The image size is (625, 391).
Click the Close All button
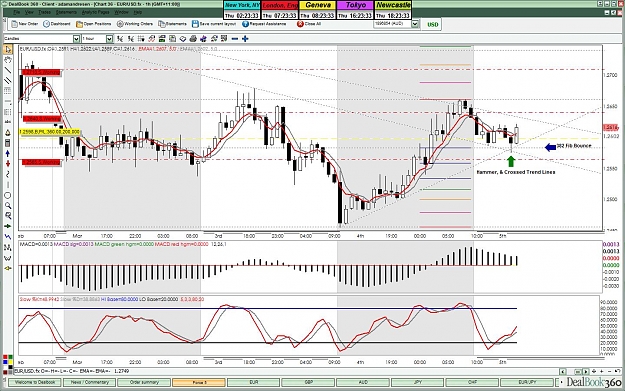pyautogui.click(x=309, y=24)
